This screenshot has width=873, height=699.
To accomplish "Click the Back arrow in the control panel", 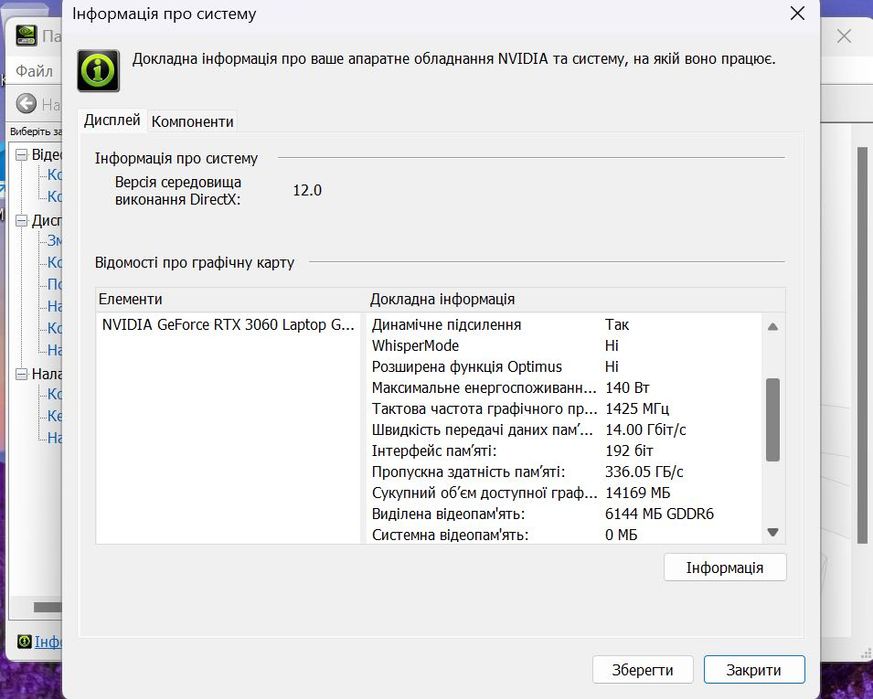I will (26, 104).
